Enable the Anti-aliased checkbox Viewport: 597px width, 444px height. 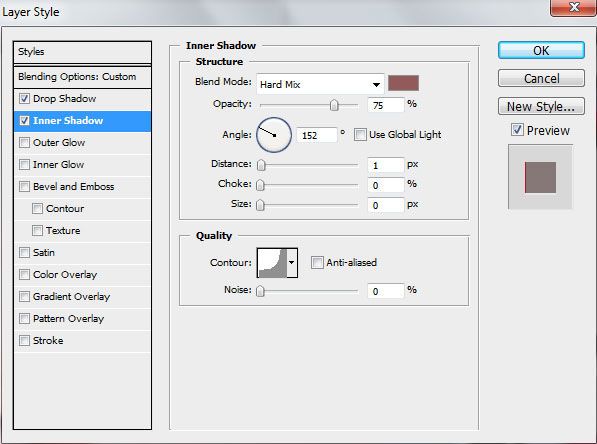pyautogui.click(x=317, y=262)
